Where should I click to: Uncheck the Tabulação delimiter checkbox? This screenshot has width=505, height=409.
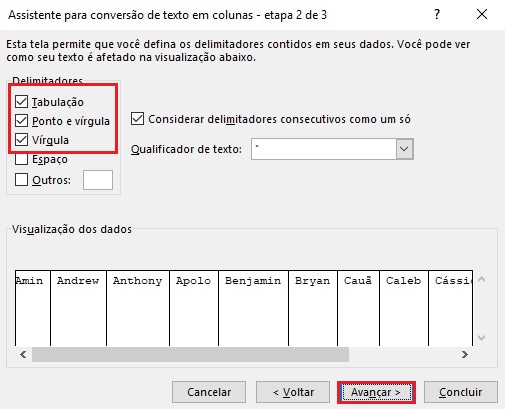(21, 102)
